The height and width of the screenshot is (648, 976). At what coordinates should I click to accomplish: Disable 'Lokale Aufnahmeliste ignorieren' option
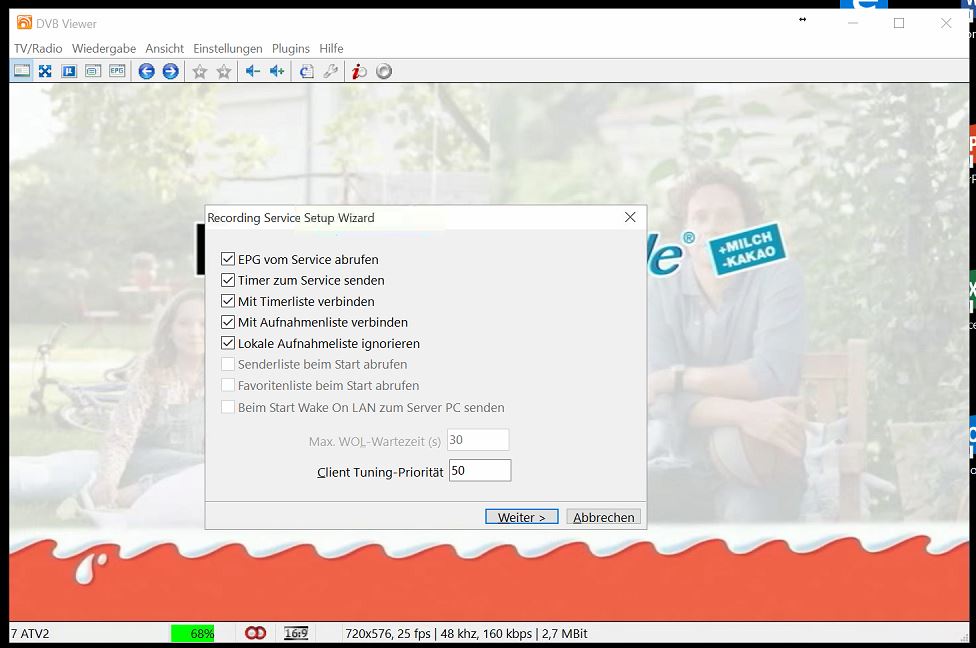[x=228, y=344]
